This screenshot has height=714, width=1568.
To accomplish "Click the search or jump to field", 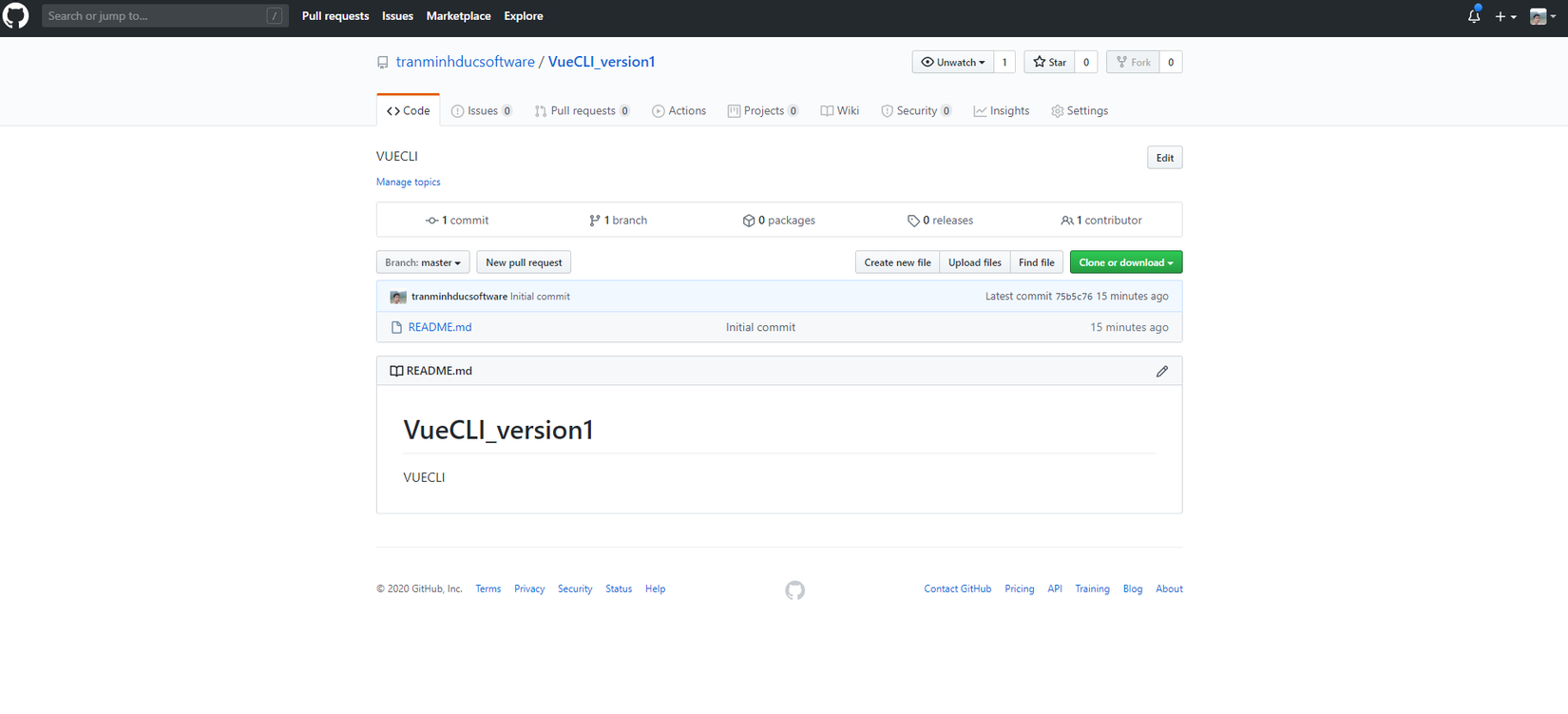I will click(165, 16).
